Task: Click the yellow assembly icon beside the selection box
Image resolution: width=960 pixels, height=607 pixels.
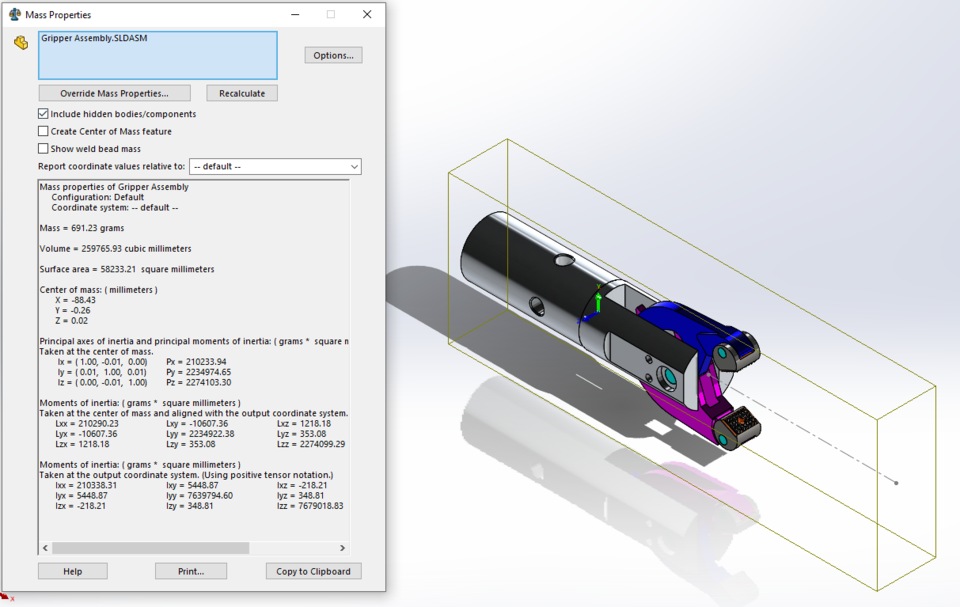Action: point(19,43)
